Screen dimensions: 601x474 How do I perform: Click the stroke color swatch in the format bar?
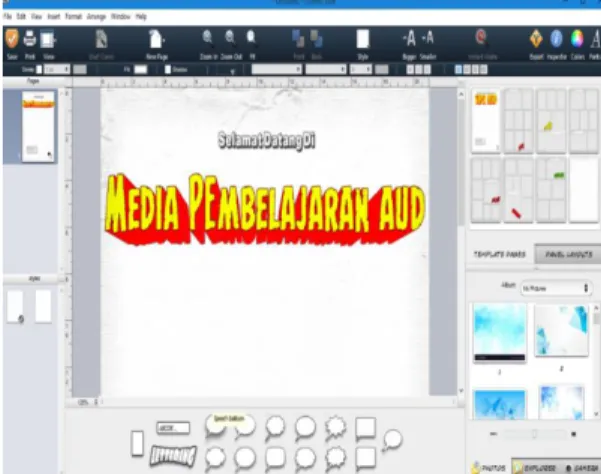pos(80,69)
